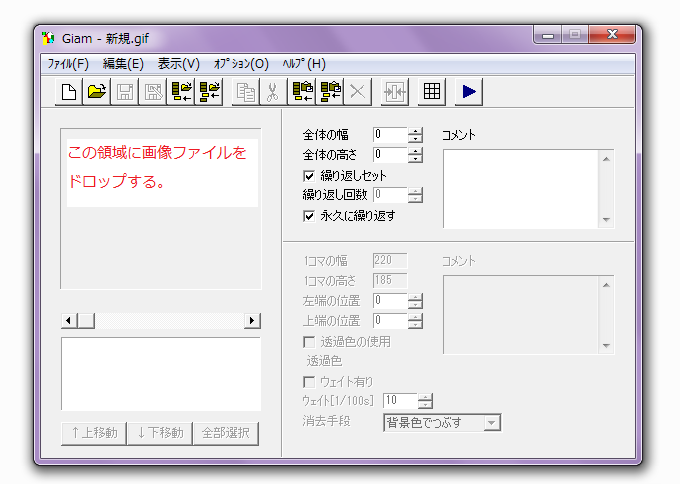Click the 1コマの高さ field showing 185
This screenshot has height=484, width=680.
tap(390, 281)
